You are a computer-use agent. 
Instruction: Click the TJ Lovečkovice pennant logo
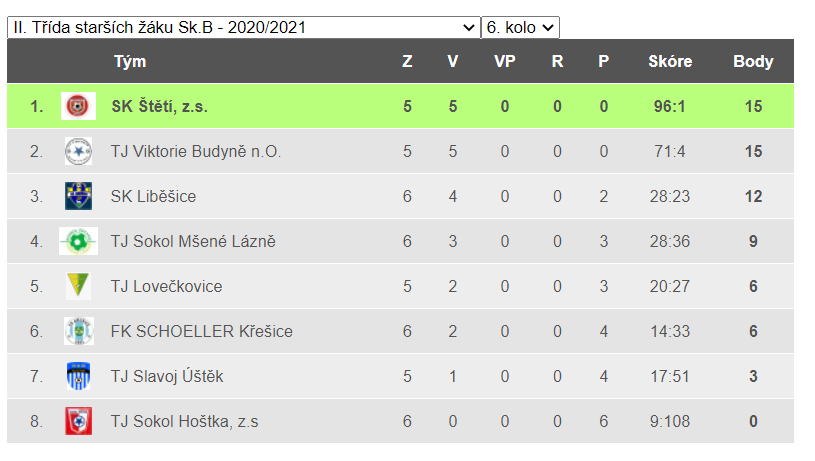click(78, 286)
